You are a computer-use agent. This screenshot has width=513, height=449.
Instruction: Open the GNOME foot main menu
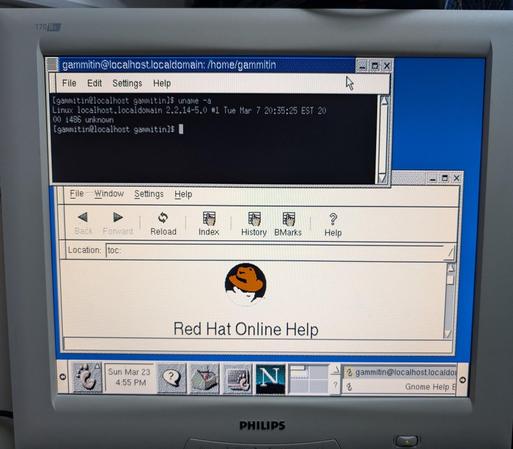click(86, 377)
